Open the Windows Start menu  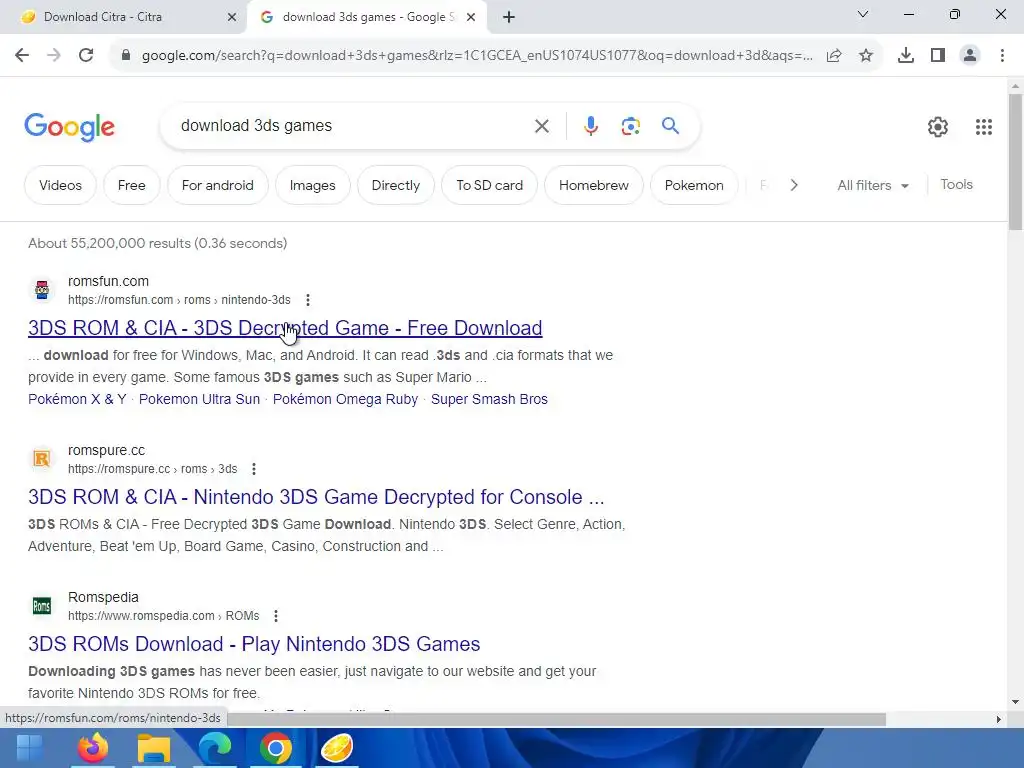point(30,748)
